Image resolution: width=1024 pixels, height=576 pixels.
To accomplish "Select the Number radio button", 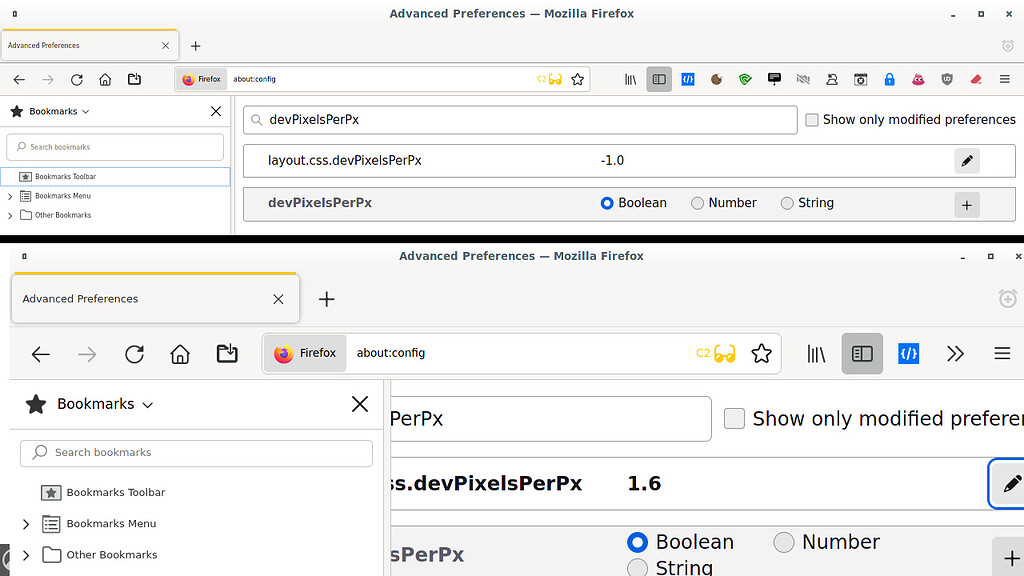I will tap(697, 202).
